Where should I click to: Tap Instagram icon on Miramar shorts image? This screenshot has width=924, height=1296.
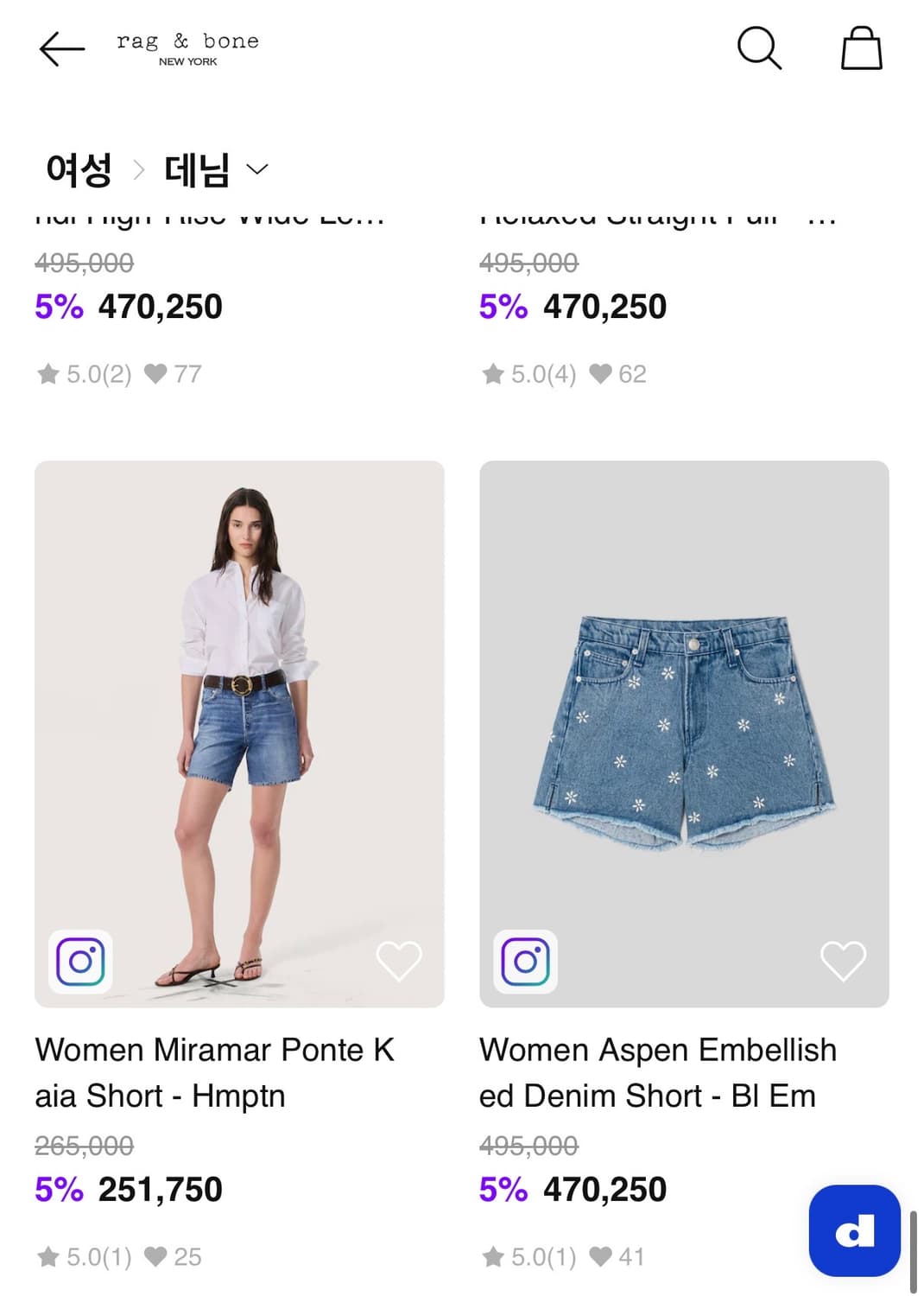click(x=80, y=961)
